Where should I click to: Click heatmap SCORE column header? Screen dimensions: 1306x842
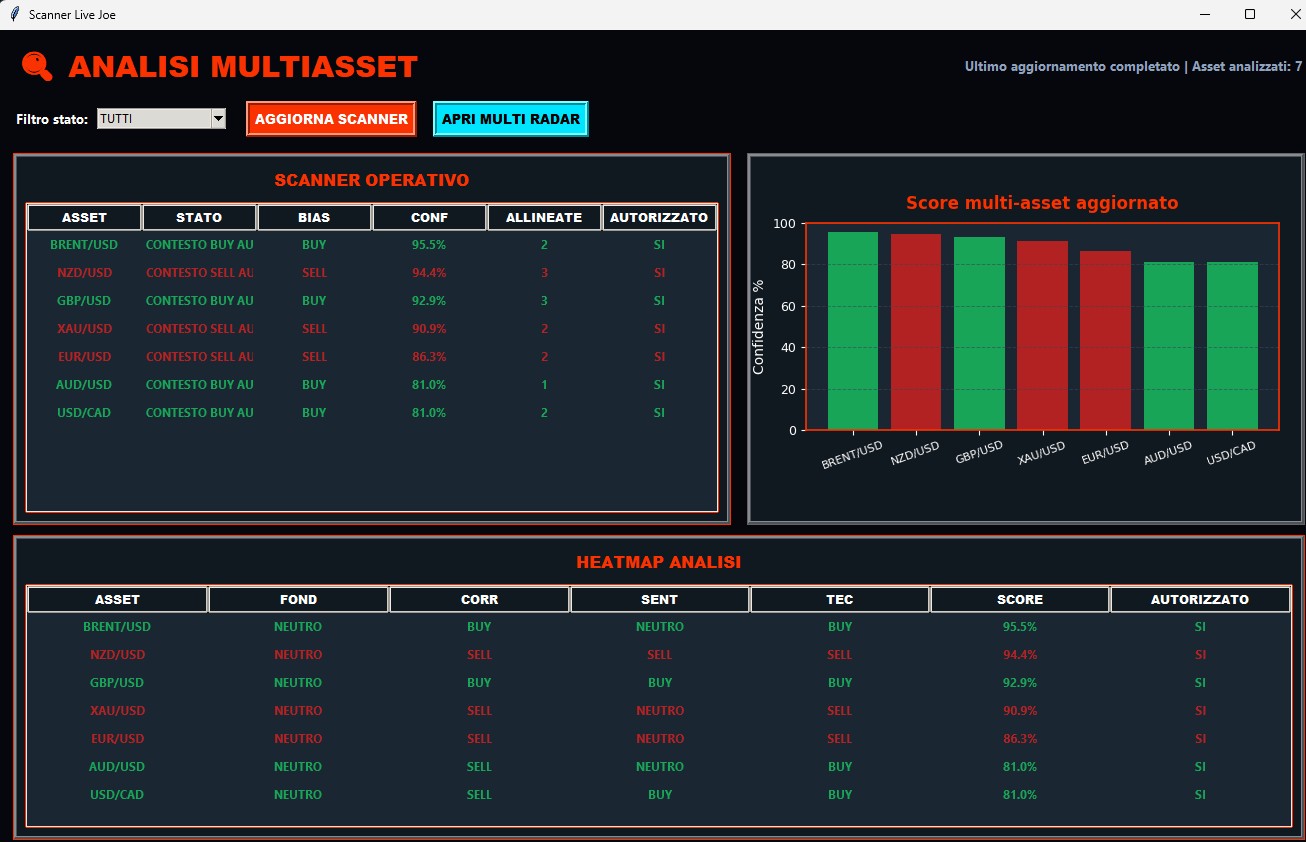1020,599
